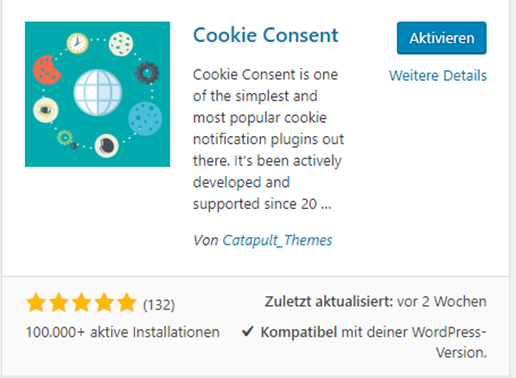
Task: Open the Weitere Details link
Action: coord(438,76)
